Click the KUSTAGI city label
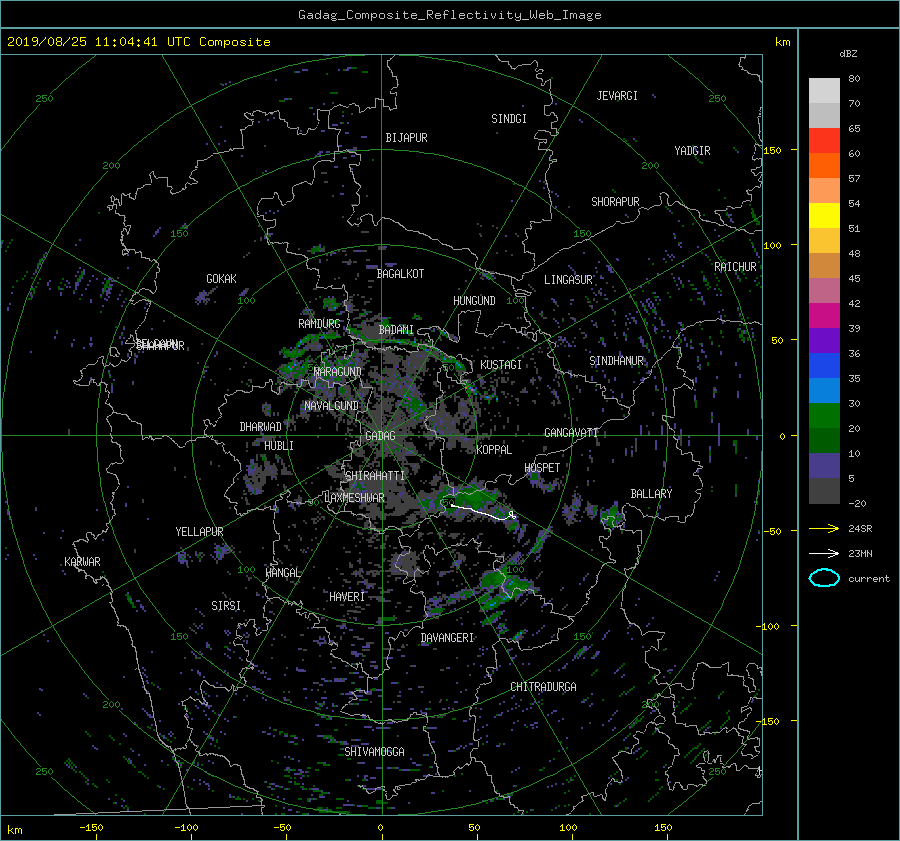Screen dimensions: 900x841 tap(501, 365)
